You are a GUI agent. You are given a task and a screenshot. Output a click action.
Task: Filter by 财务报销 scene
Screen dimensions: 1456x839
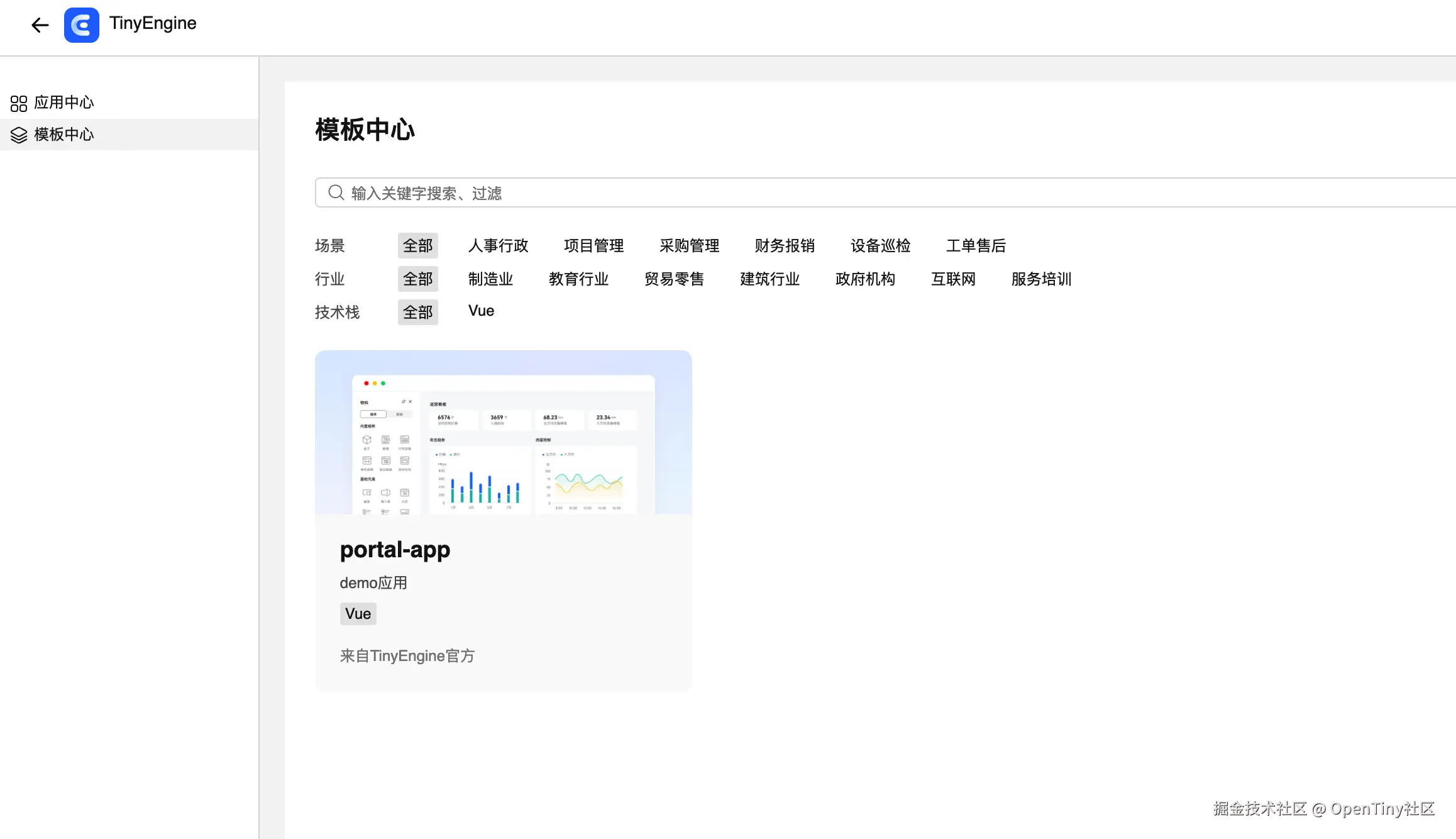785,245
